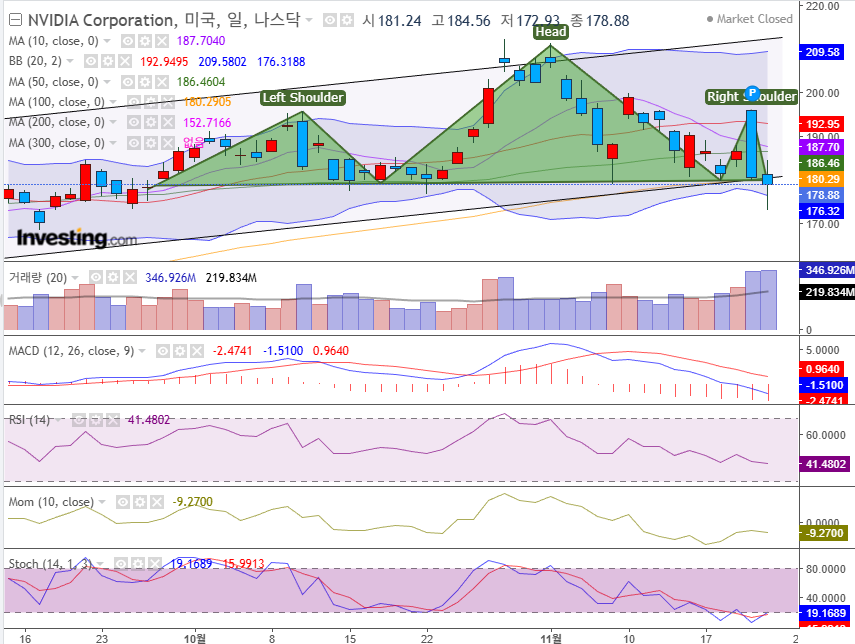Open MA (50, close, 0) settings gear
Screen dimensions: 855x644
pyautogui.click(x=144, y=82)
